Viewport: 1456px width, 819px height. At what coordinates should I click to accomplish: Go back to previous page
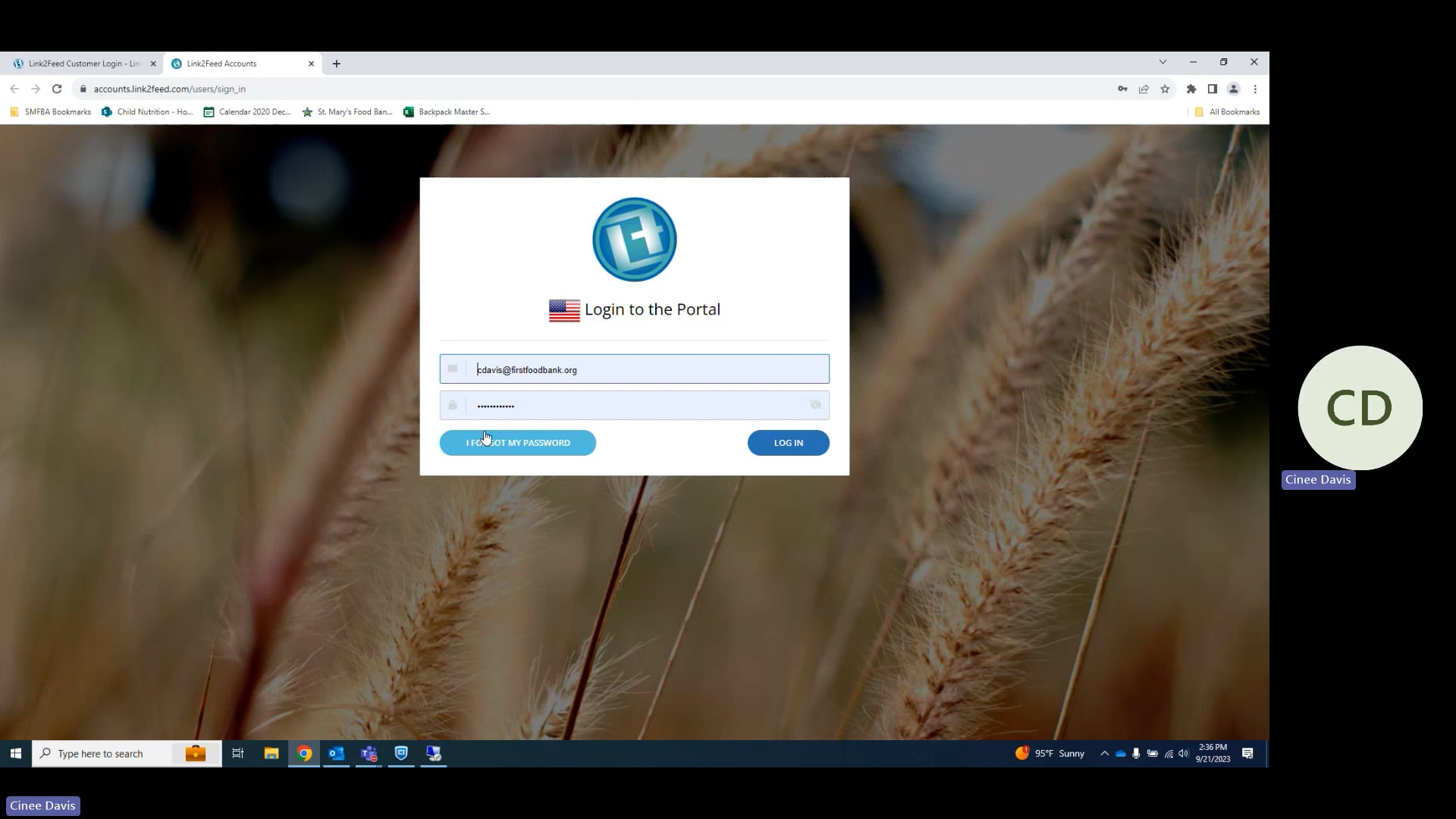coord(14,89)
